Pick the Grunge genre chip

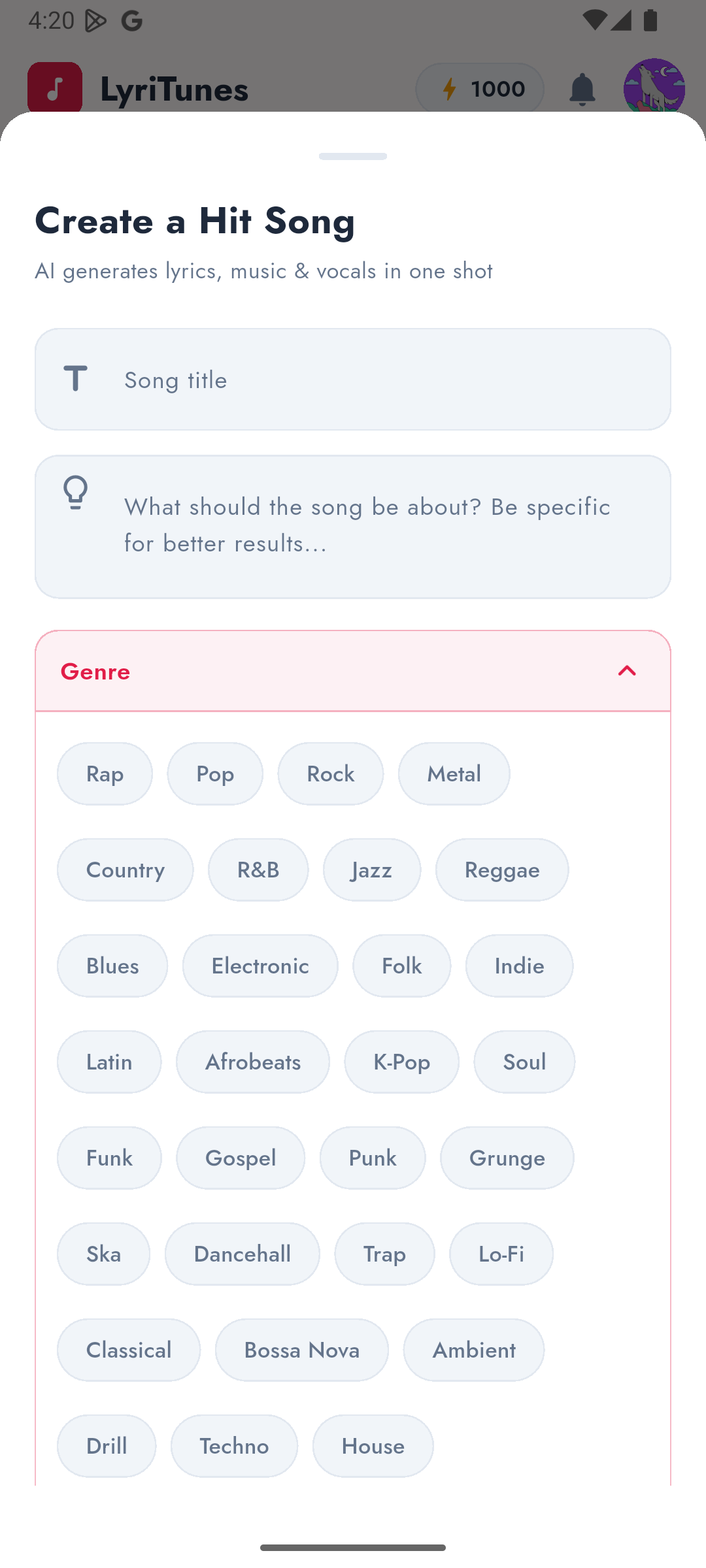[507, 1158]
